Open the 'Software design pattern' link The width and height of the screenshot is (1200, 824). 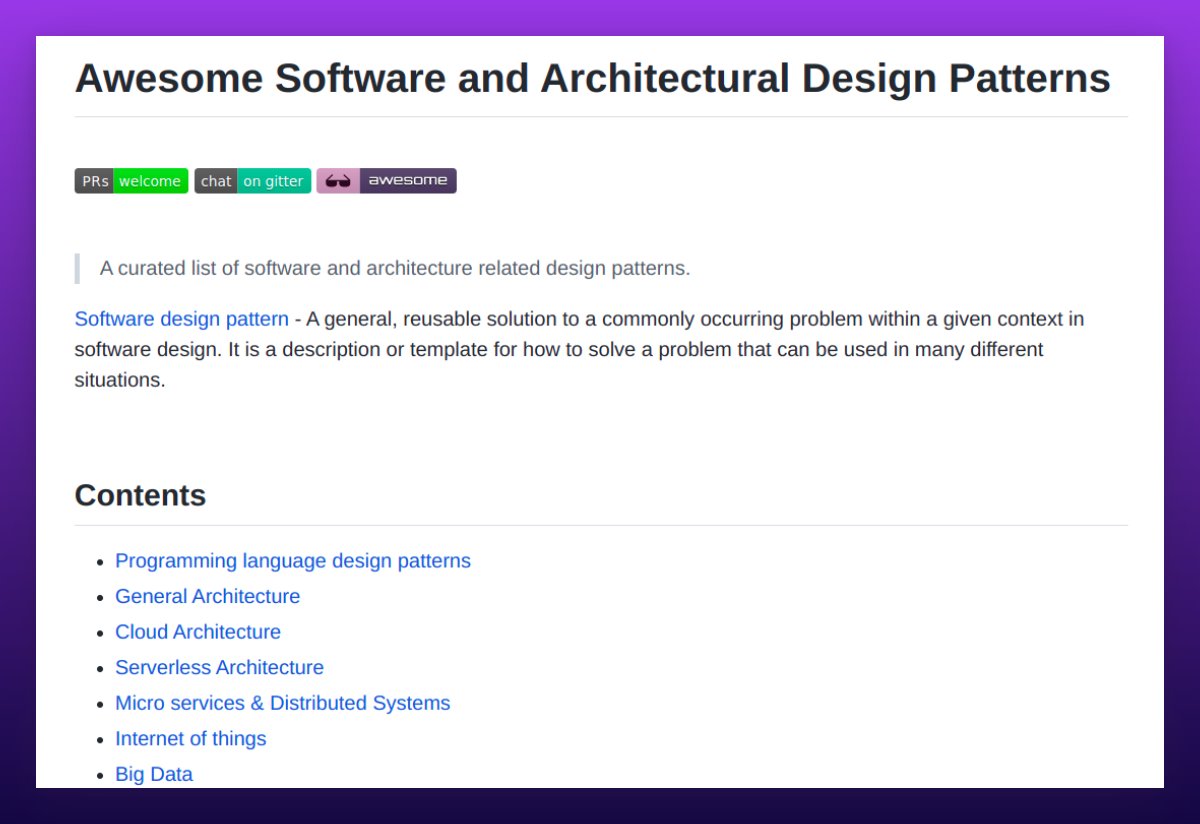181,319
